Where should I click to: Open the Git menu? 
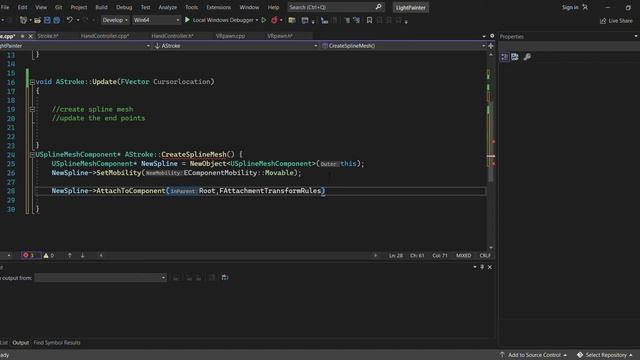pyautogui.click(x=58, y=7)
